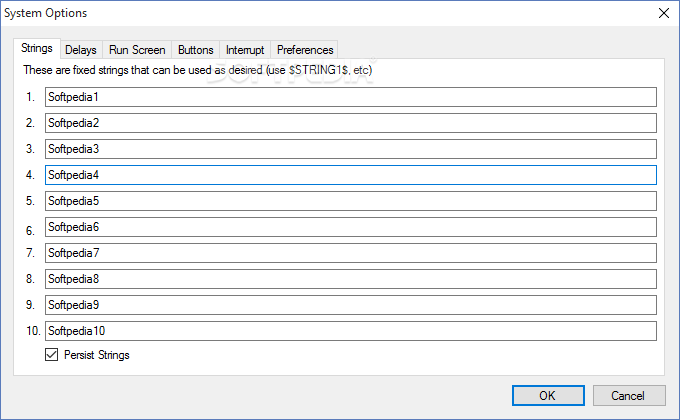
Task: Switch to the Delays tab
Action: coord(81,50)
